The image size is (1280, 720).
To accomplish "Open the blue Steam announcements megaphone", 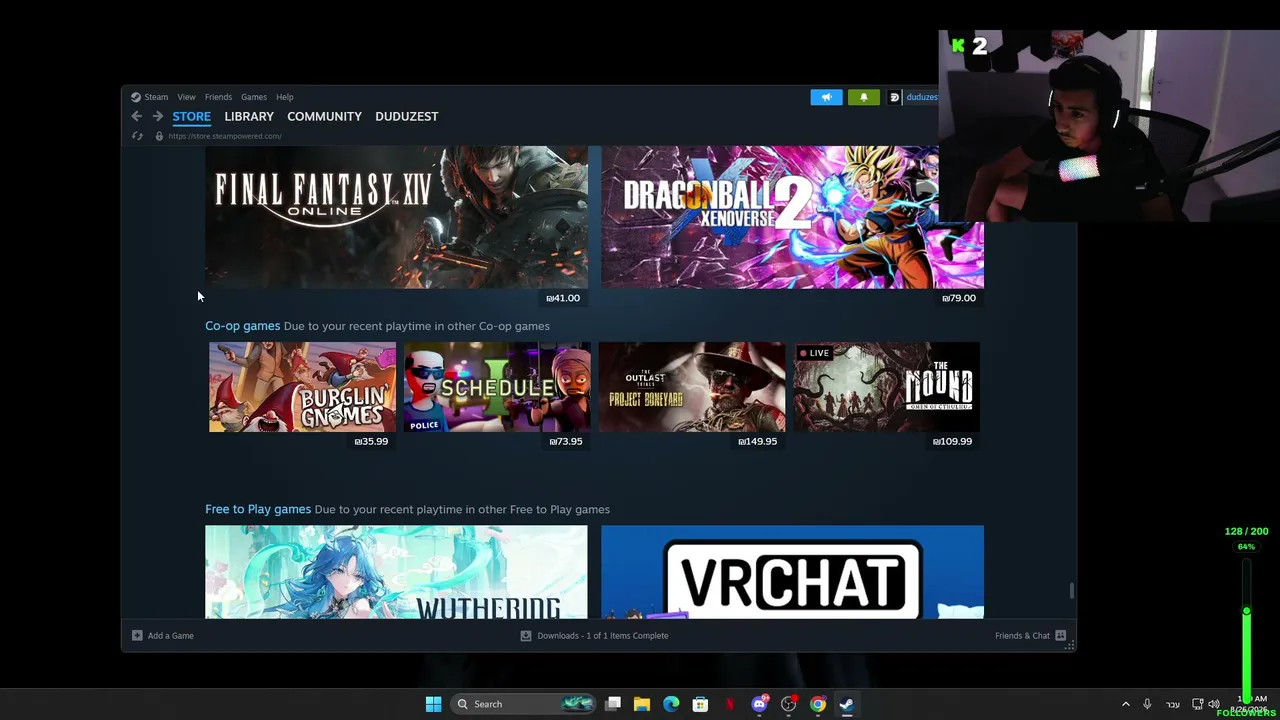I will (826, 97).
